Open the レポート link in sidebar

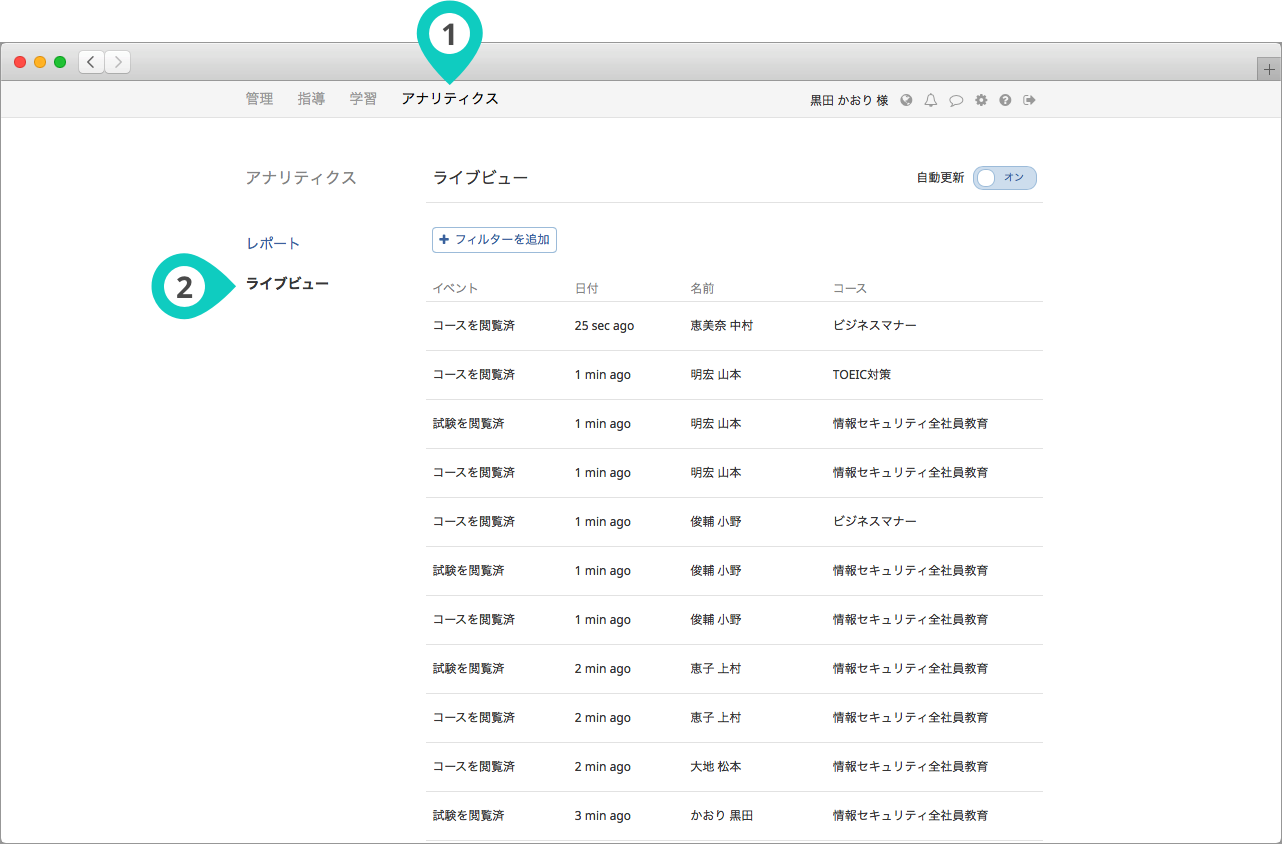pos(273,244)
